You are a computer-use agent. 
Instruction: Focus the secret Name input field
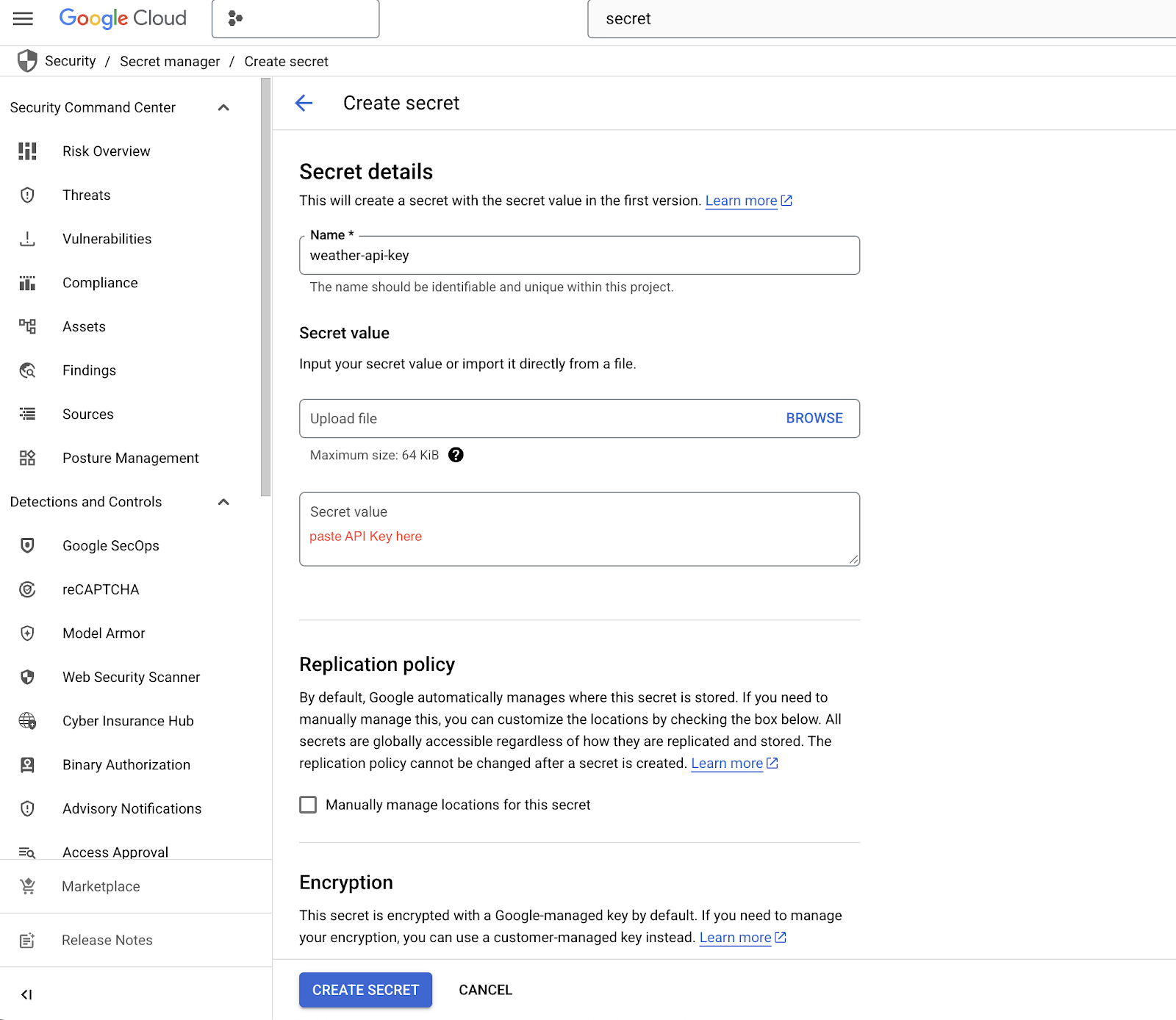tap(579, 256)
